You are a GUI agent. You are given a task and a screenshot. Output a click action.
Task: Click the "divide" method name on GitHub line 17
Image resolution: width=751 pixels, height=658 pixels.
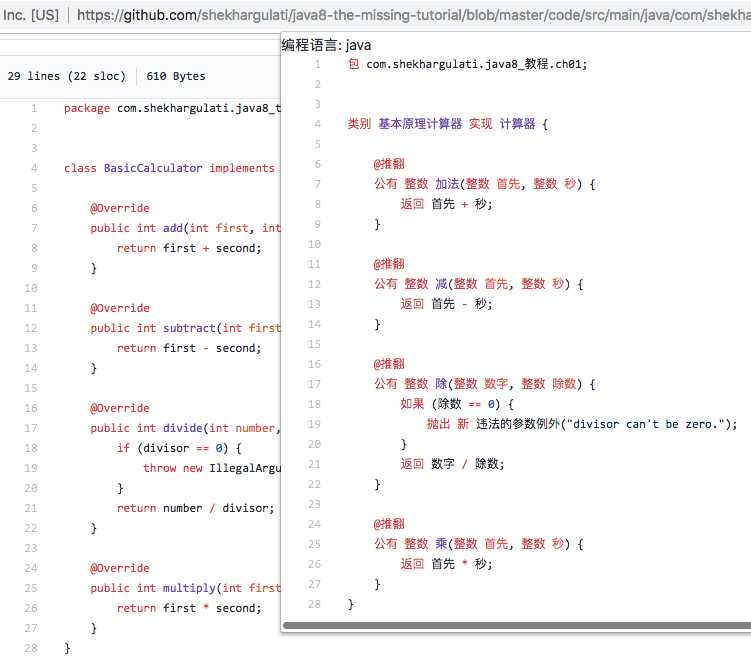(x=182, y=428)
